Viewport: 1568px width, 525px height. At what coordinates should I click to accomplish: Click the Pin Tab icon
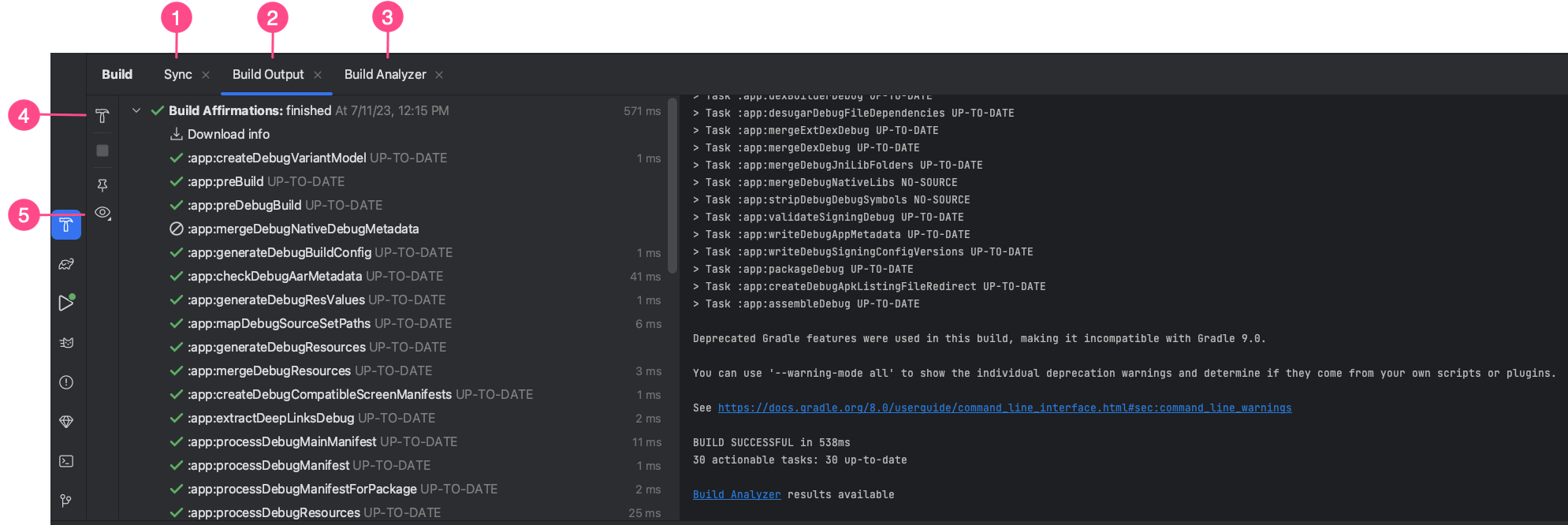pyautogui.click(x=102, y=185)
